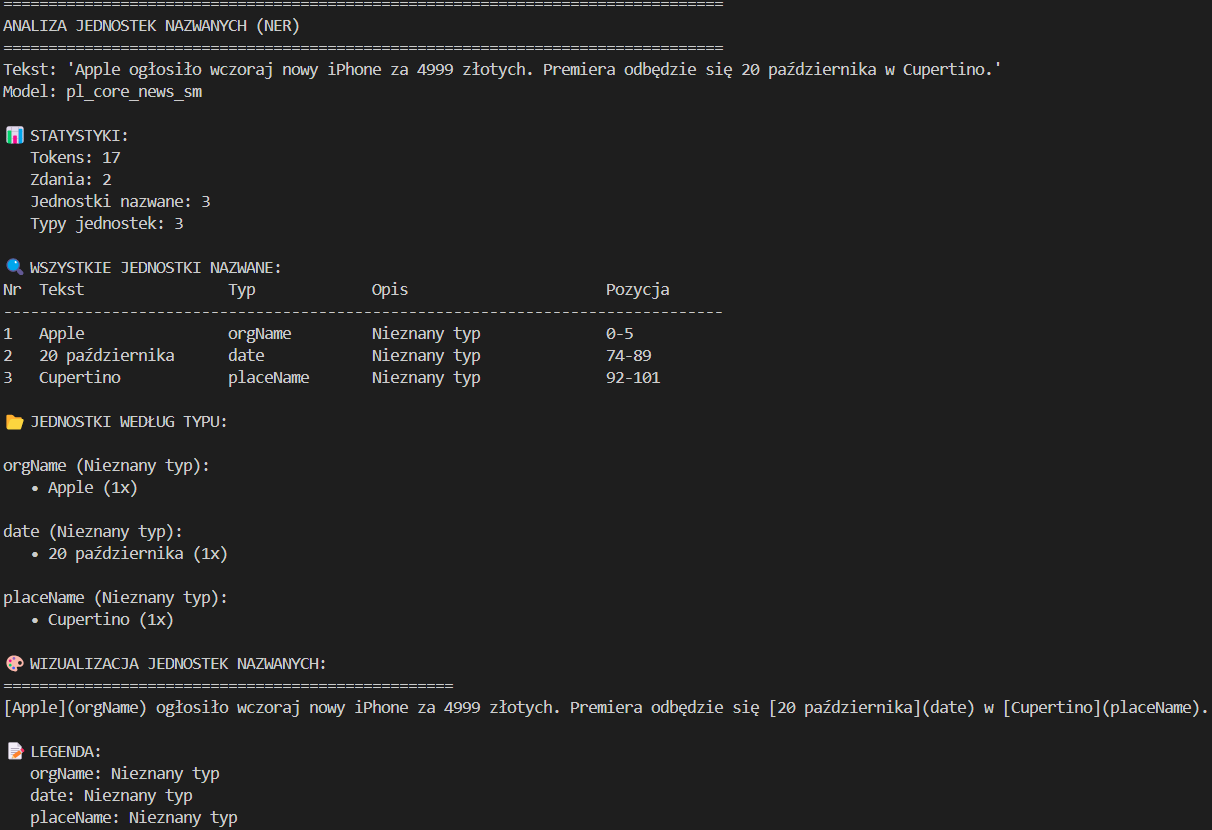This screenshot has width=1212, height=830.
Task: Click the 'WSZYSTKIE JEDNOSTKI NAZWANE:' section title
Action: (157, 267)
